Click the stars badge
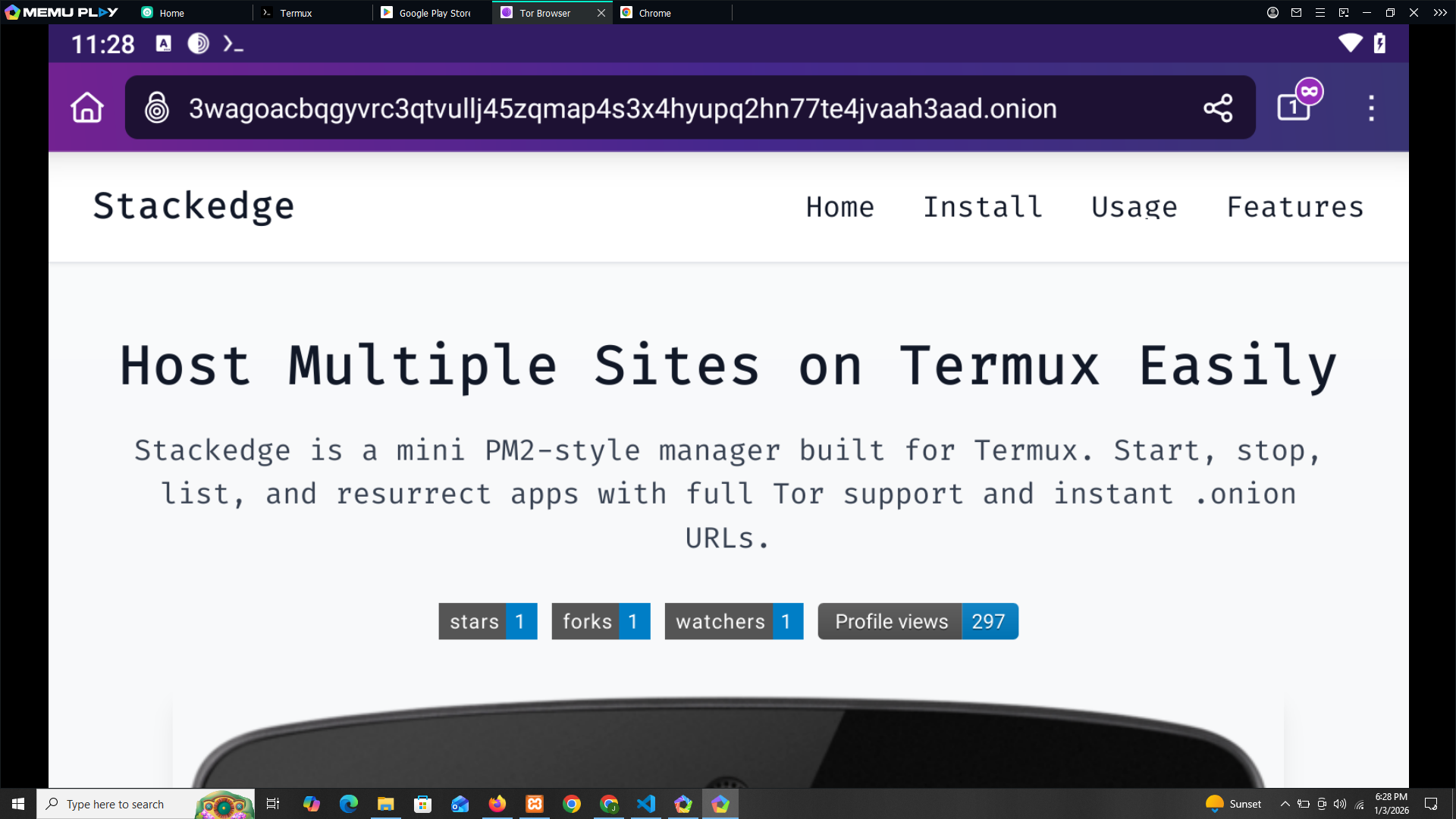Viewport: 1456px width, 819px height. 488,621
